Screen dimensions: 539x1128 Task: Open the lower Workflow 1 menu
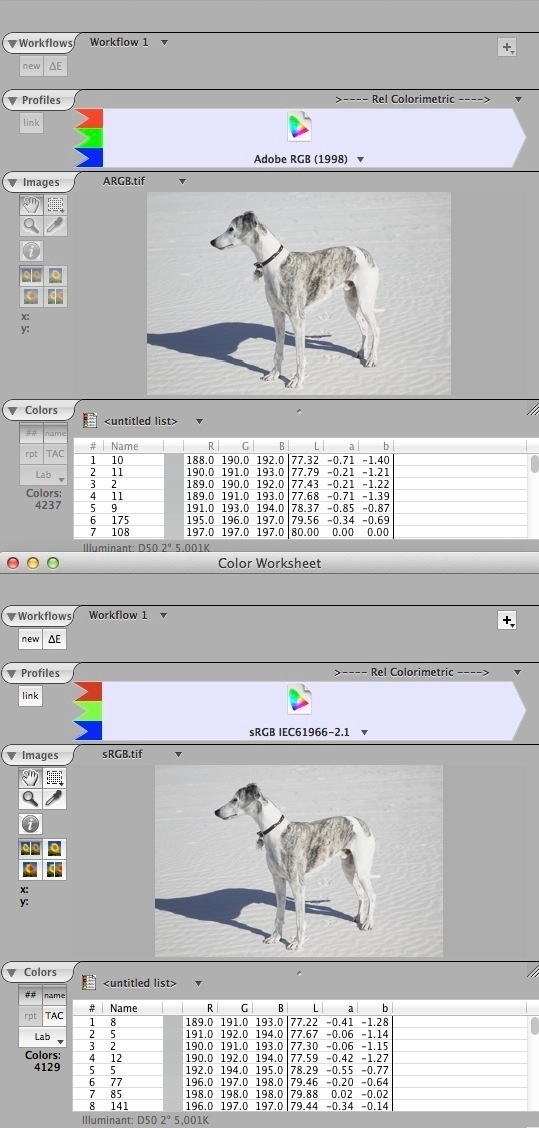[163, 615]
